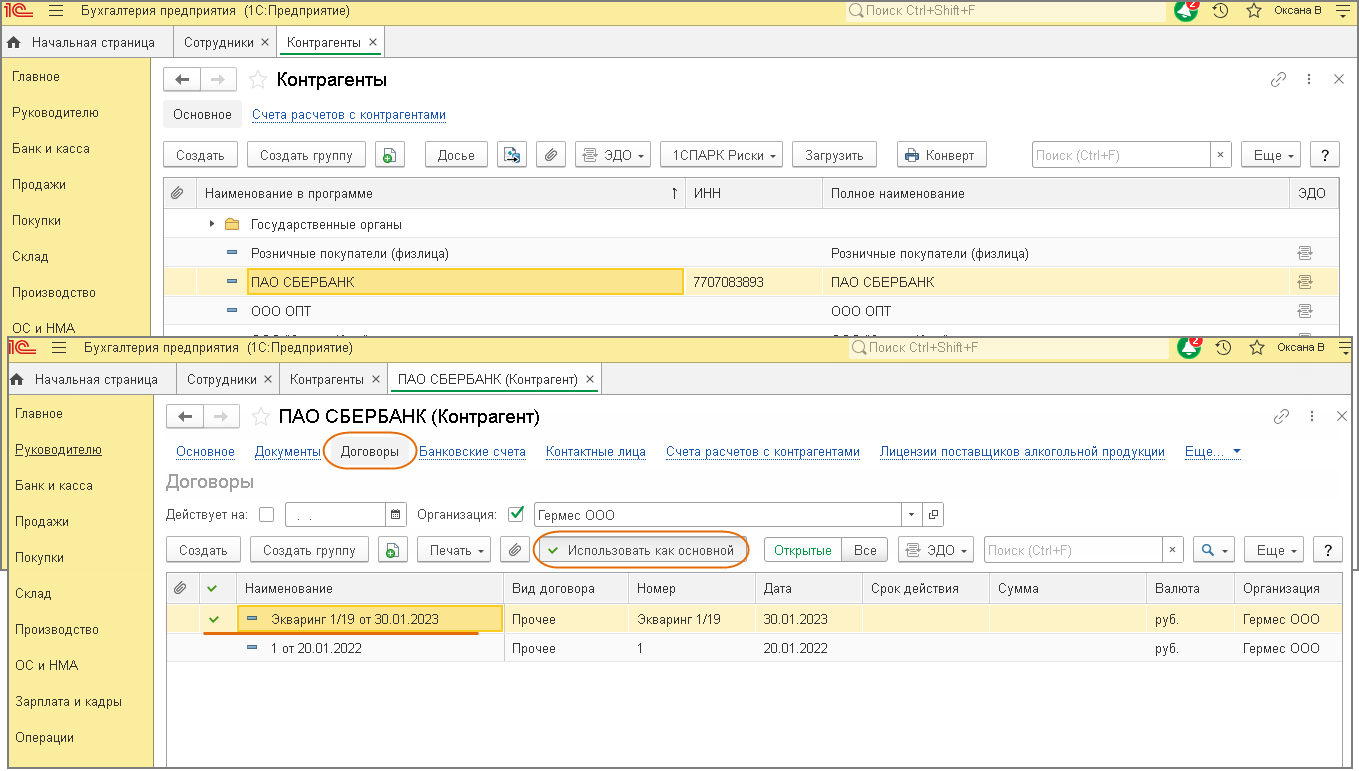Copy contractor using the green plus icon
Image resolution: width=1359 pixels, height=771 pixels.
tap(390, 155)
